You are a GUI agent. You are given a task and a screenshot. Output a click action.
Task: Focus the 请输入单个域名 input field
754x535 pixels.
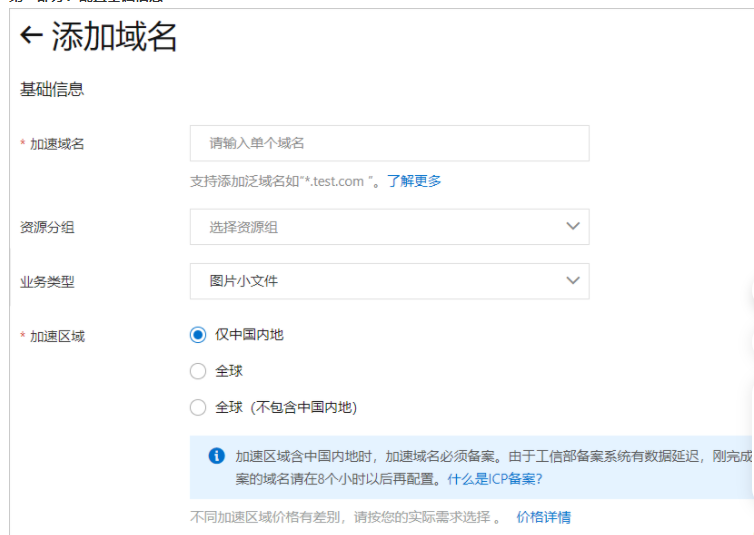pyautogui.click(x=389, y=143)
